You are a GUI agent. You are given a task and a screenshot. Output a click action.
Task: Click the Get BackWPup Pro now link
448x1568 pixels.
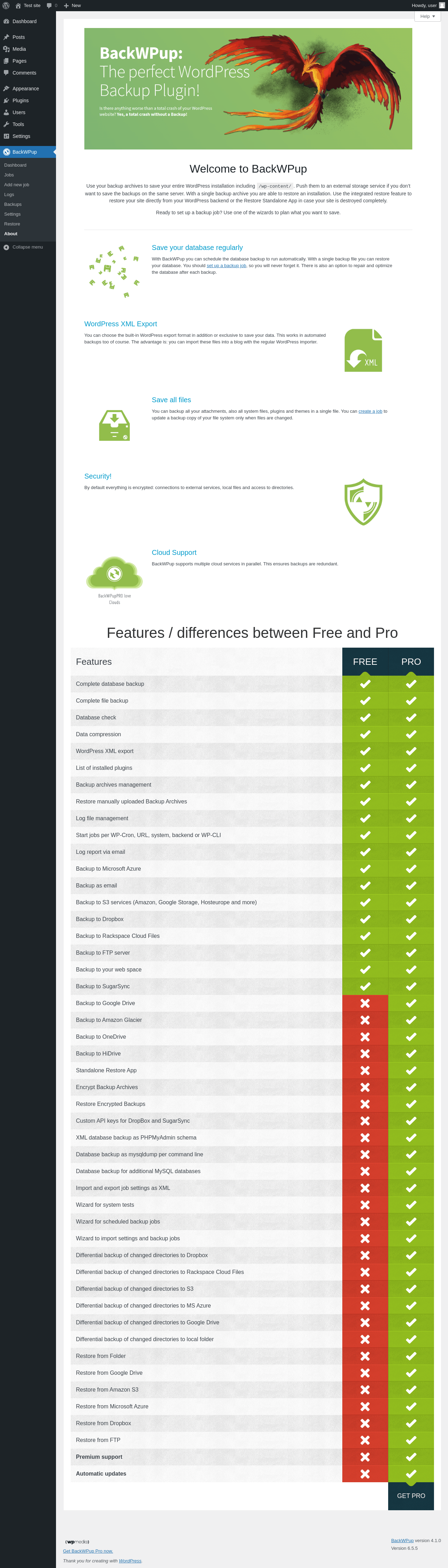pyautogui.click(x=87, y=1551)
